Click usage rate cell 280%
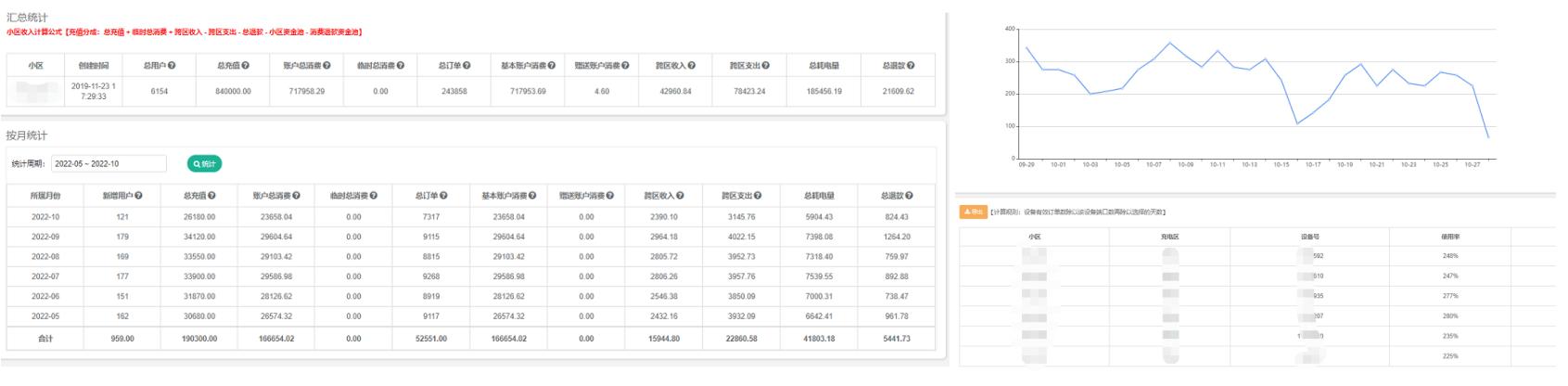This screenshot has width=1568, height=386. pos(1450,316)
